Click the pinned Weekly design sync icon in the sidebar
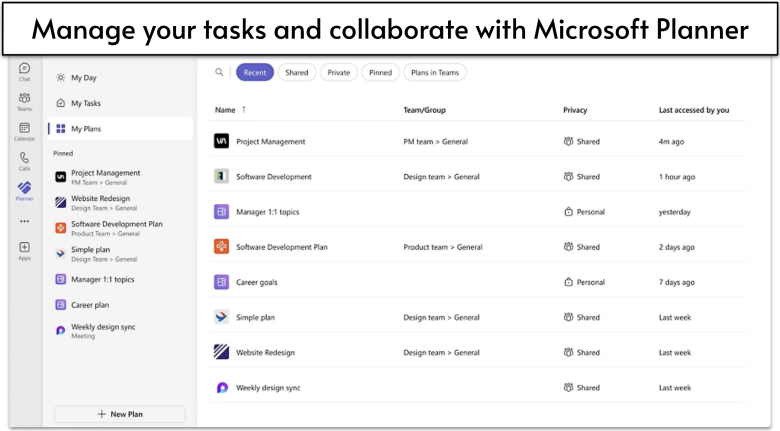The image size is (780, 431). [61, 330]
